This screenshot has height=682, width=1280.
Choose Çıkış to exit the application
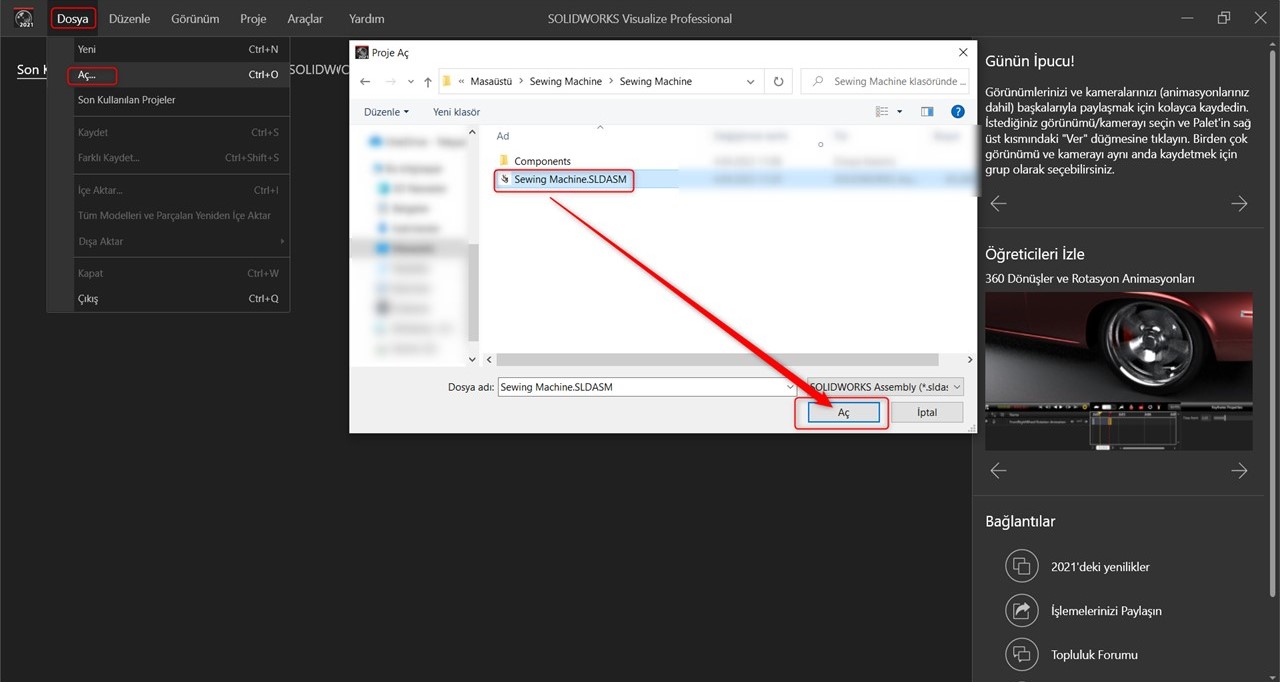pos(168,299)
